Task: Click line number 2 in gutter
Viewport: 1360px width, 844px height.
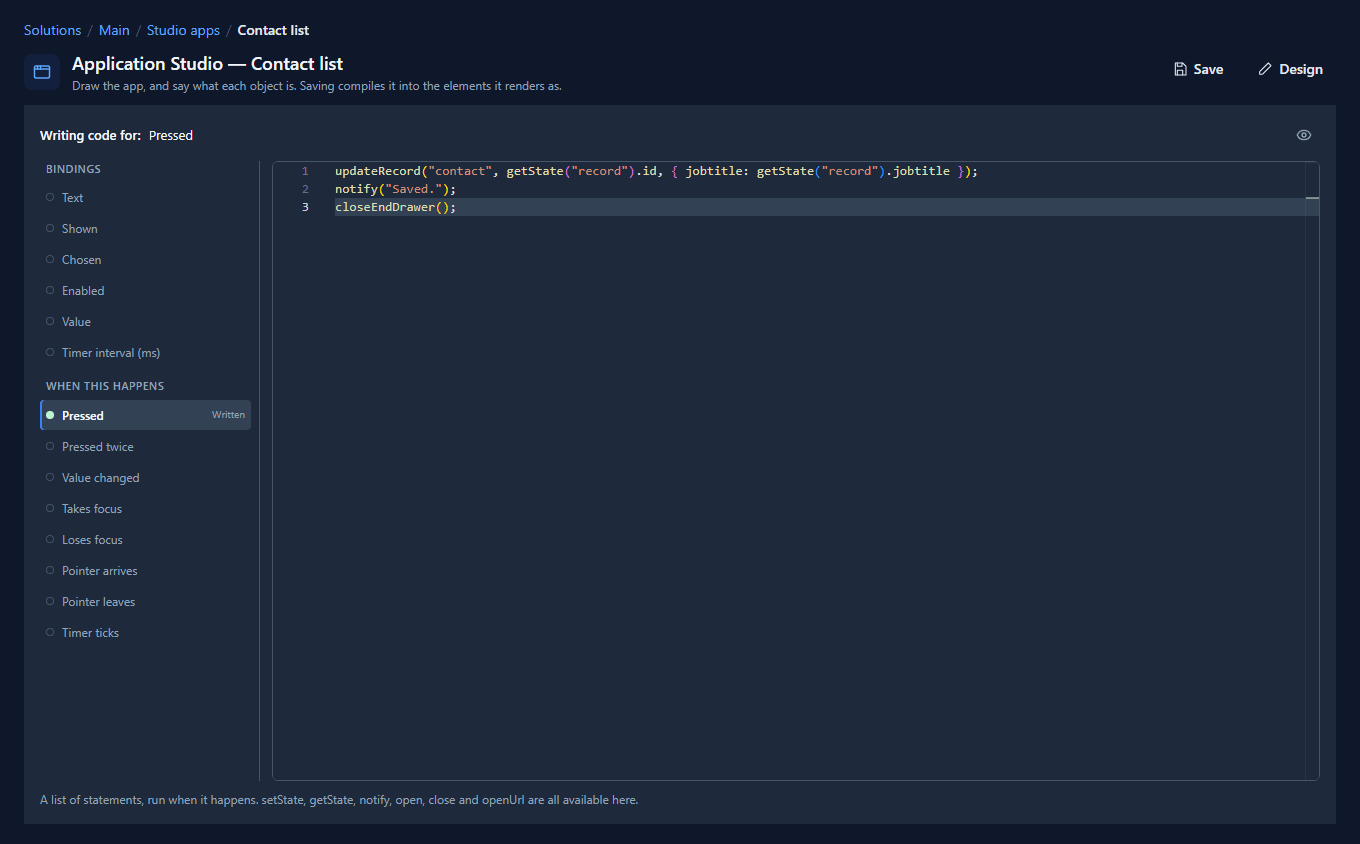Action: (x=305, y=189)
